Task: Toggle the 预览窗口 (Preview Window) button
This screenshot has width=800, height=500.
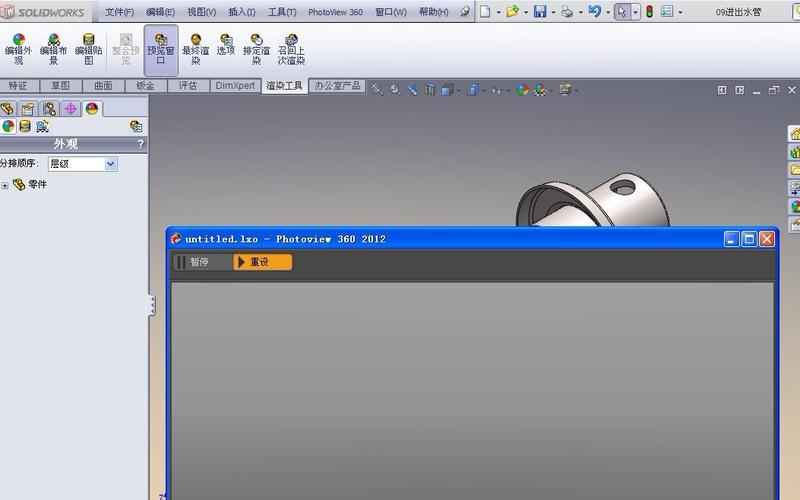Action: [160, 49]
